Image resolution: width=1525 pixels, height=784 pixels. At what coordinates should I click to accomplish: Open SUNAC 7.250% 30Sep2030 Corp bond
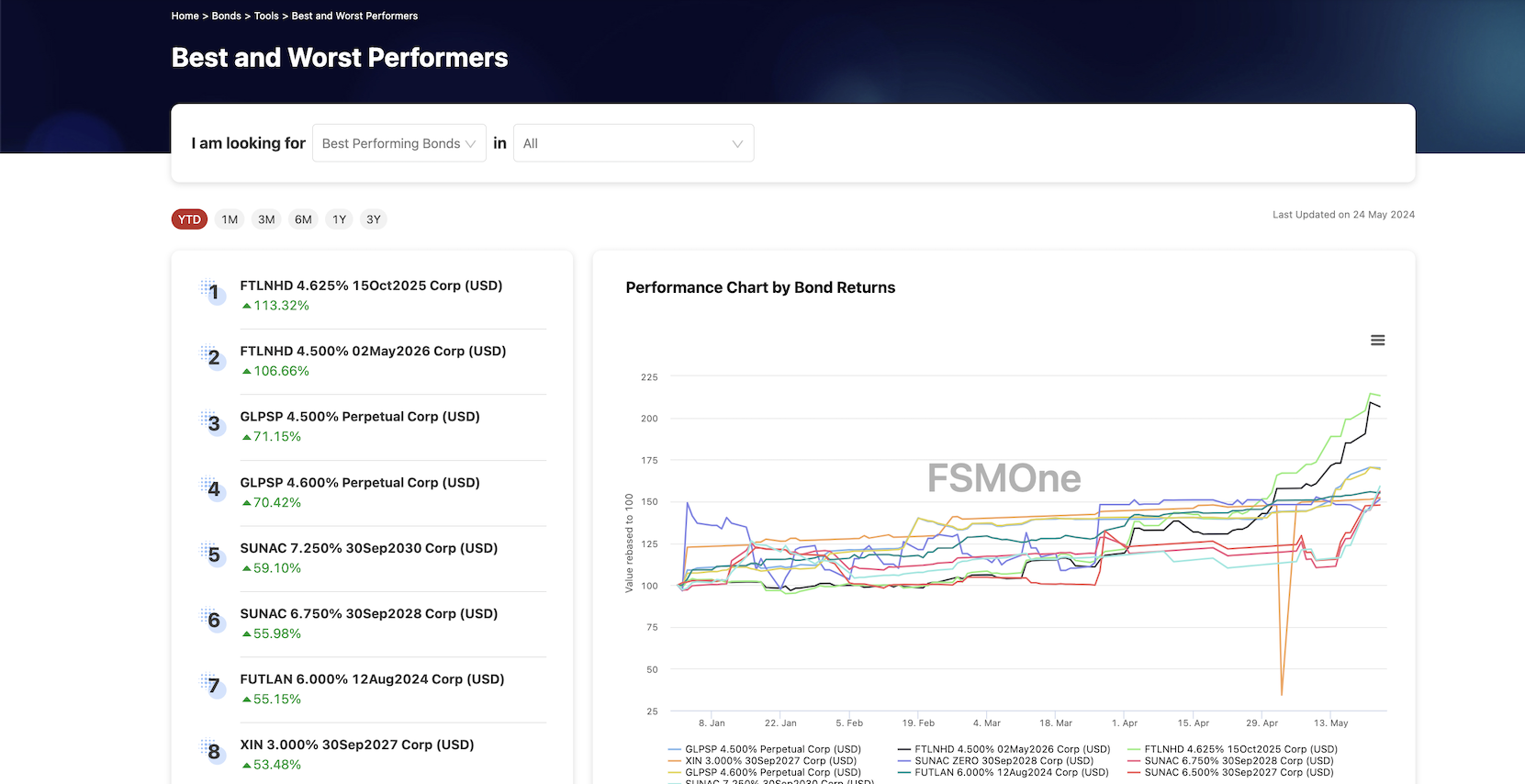[x=368, y=548]
